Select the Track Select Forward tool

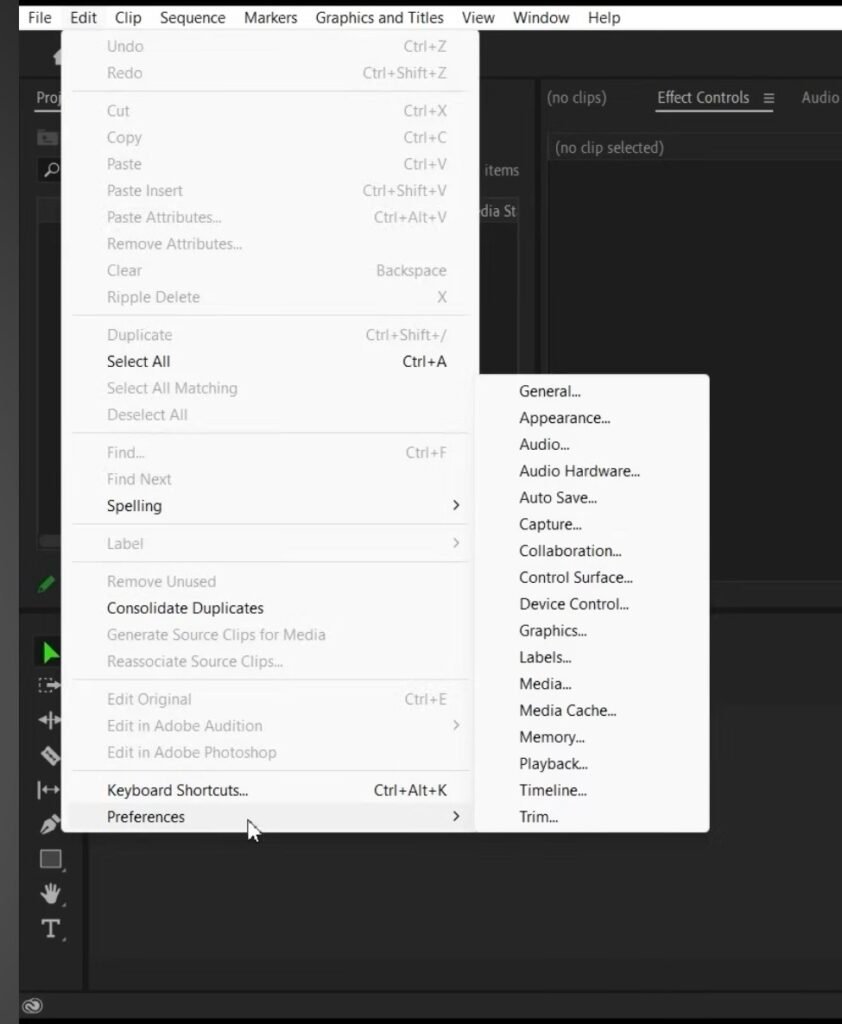click(x=49, y=686)
